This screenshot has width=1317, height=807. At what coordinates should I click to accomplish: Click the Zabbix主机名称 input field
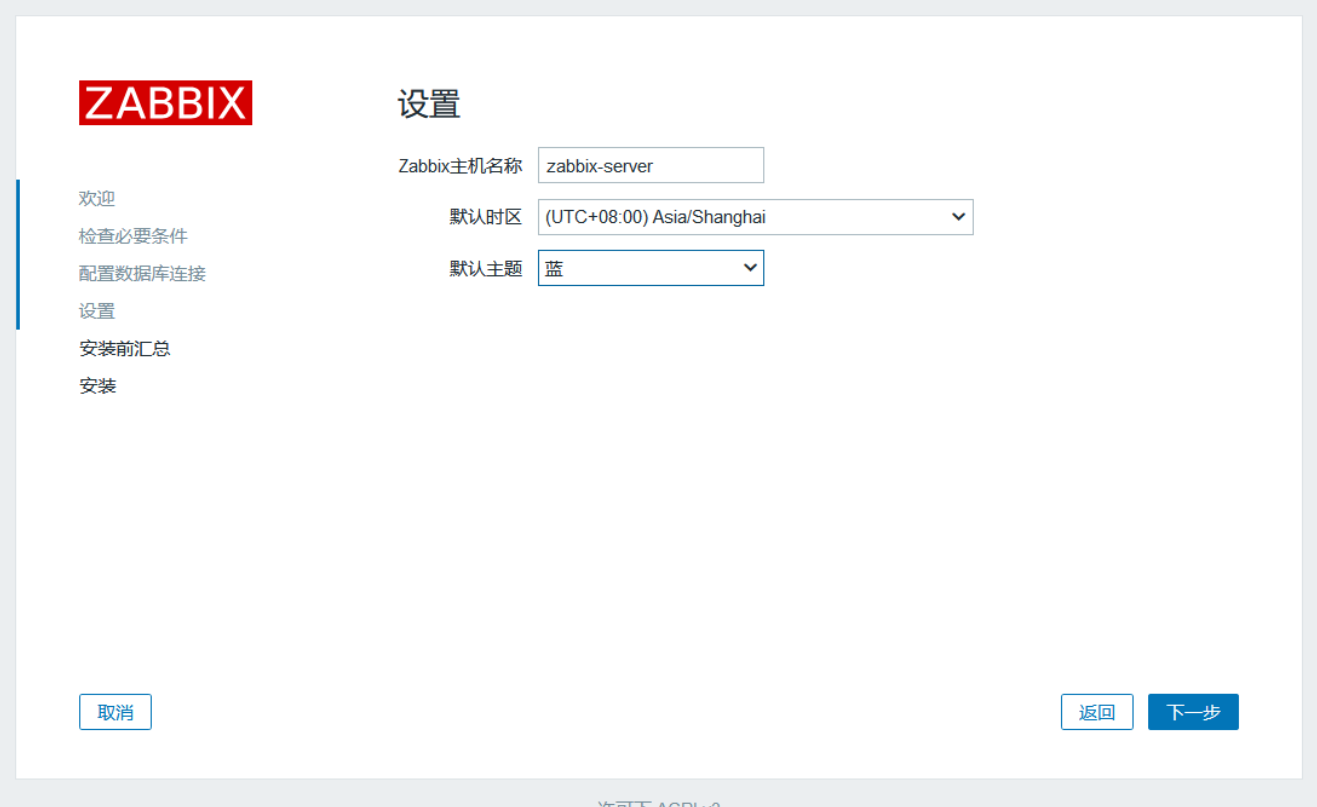(651, 165)
